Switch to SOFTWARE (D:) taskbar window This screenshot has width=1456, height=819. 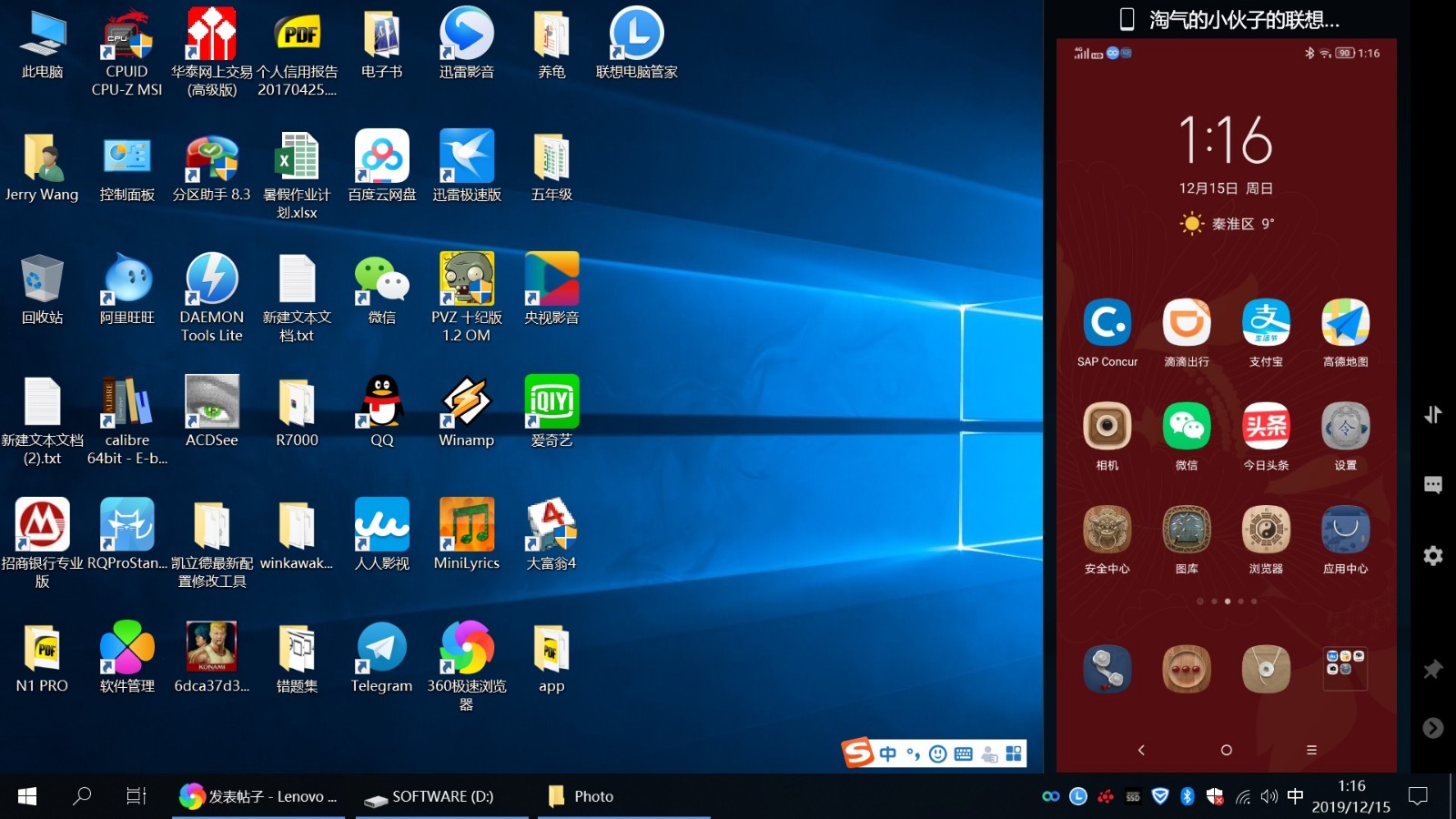tap(441, 796)
